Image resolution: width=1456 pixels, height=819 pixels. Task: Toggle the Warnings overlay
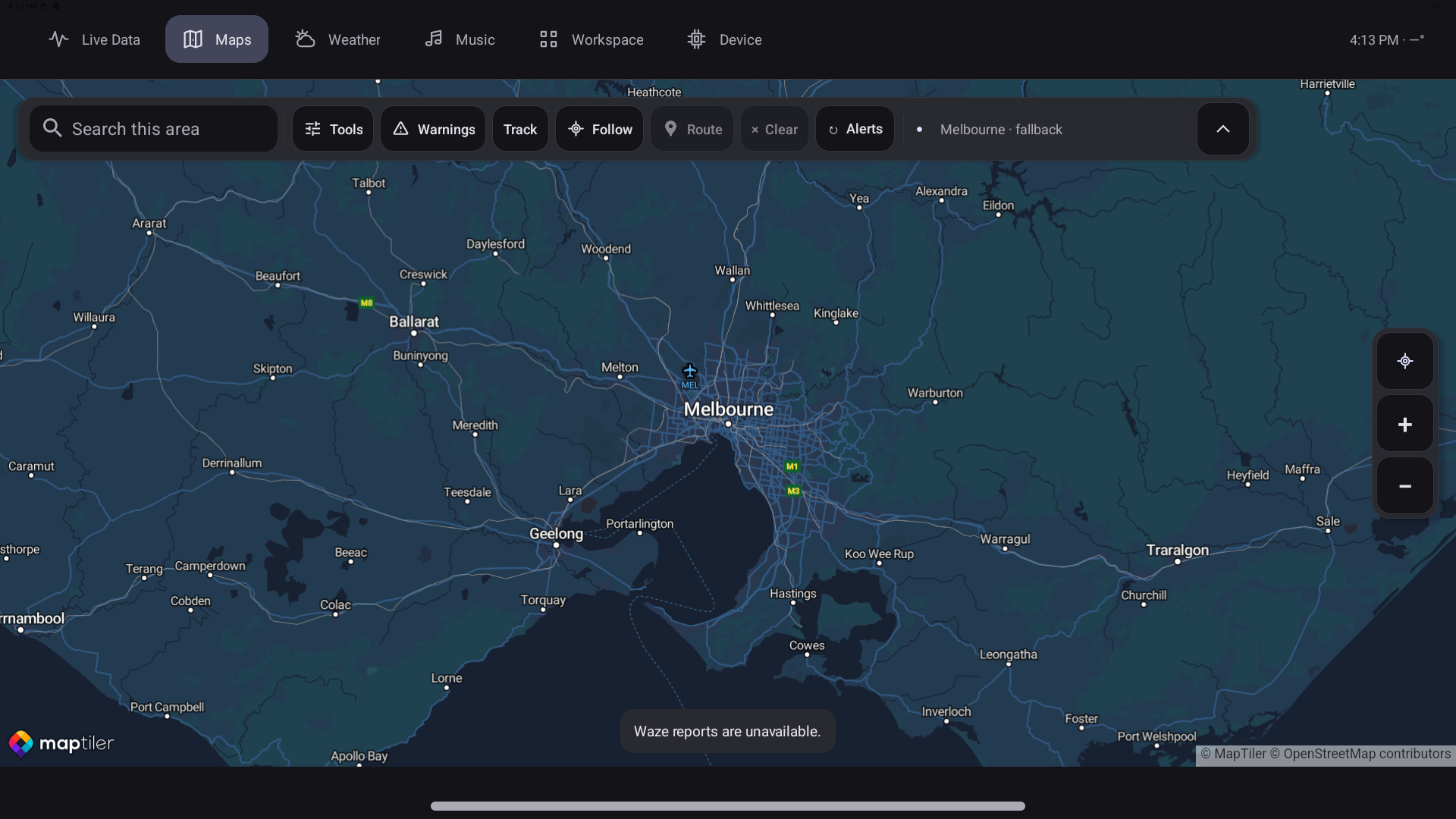(433, 129)
